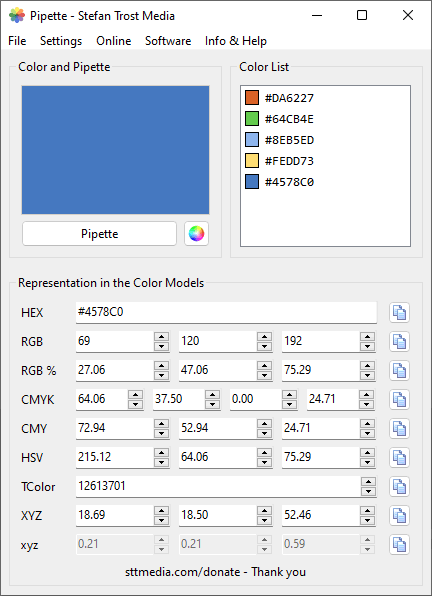Viewport: 432px width, 596px height.
Task: Increase the HSV hue value 215.12
Action: tap(161, 452)
